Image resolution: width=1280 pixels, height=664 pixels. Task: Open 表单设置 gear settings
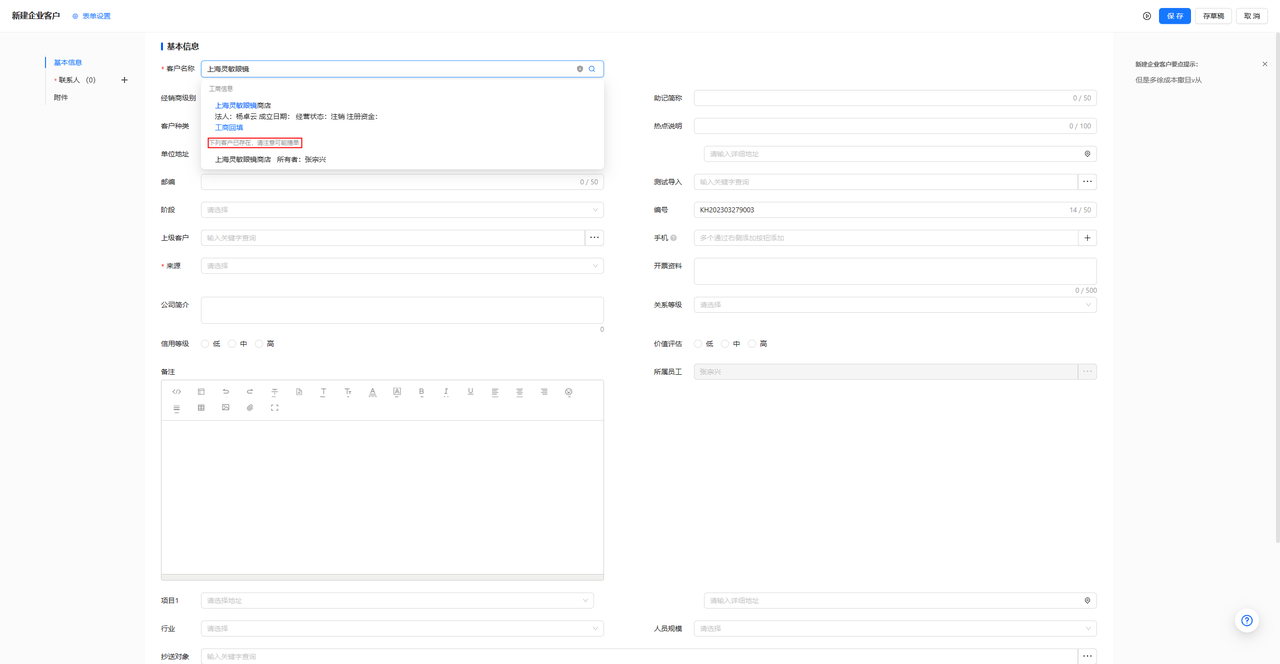click(x=91, y=16)
